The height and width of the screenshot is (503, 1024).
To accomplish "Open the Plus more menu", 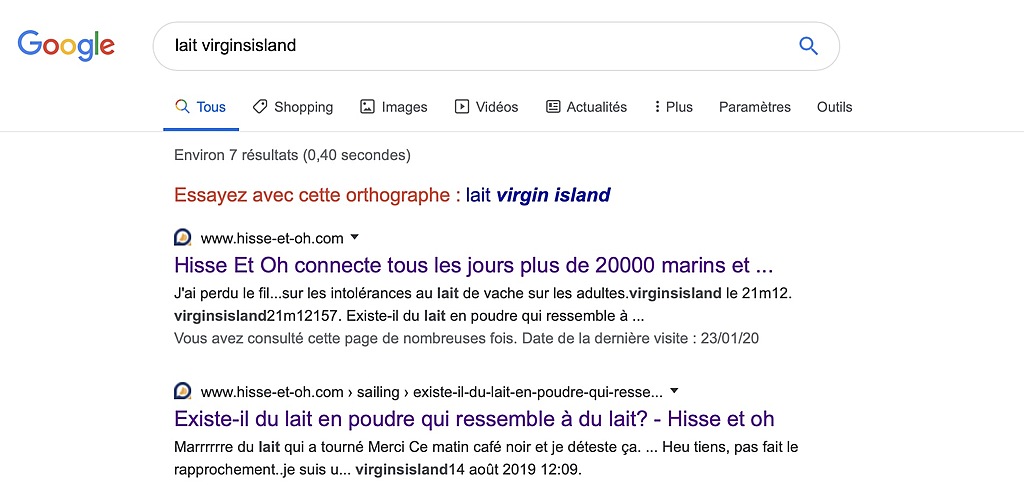I will click(x=673, y=106).
